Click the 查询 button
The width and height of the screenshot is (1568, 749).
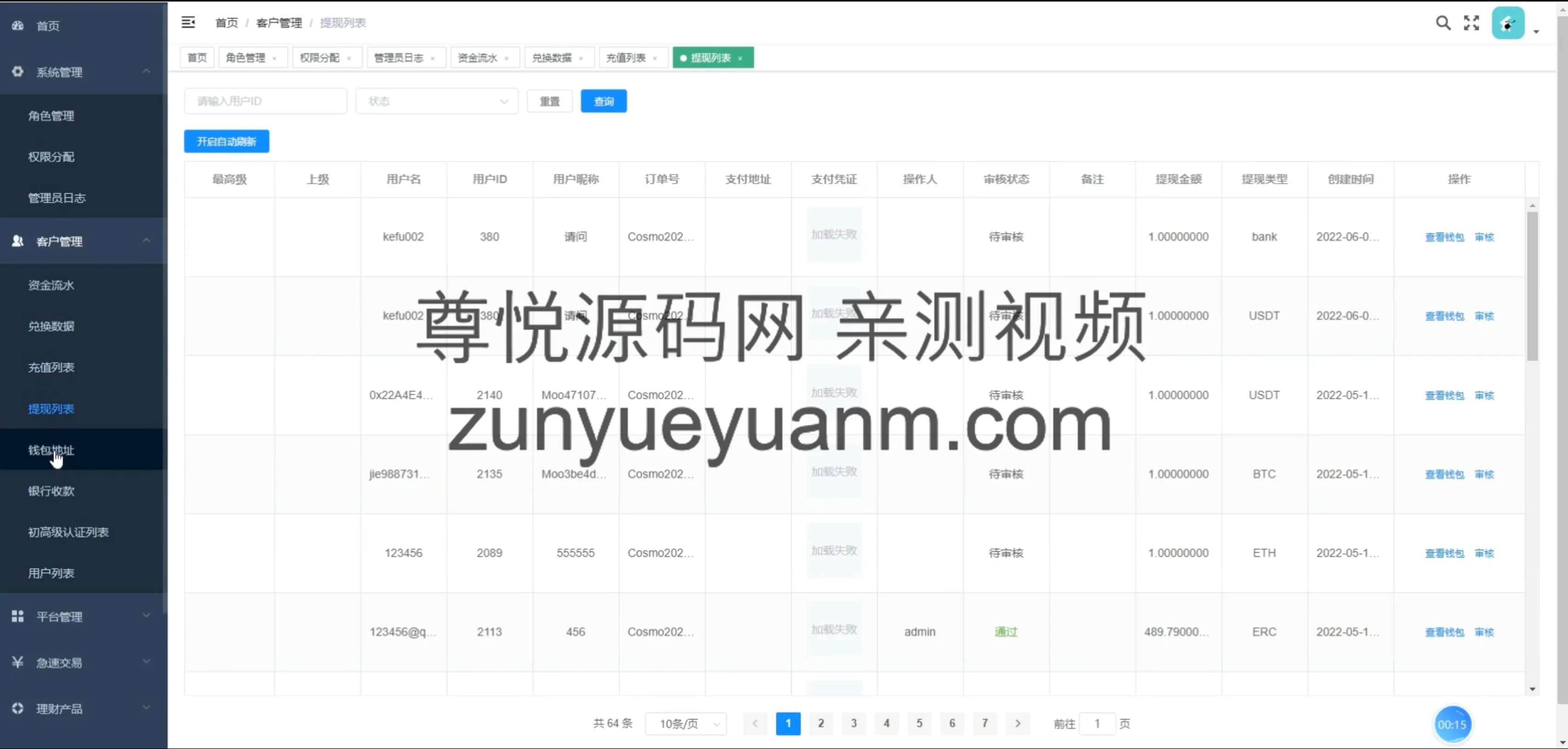pyautogui.click(x=603, y=101)
